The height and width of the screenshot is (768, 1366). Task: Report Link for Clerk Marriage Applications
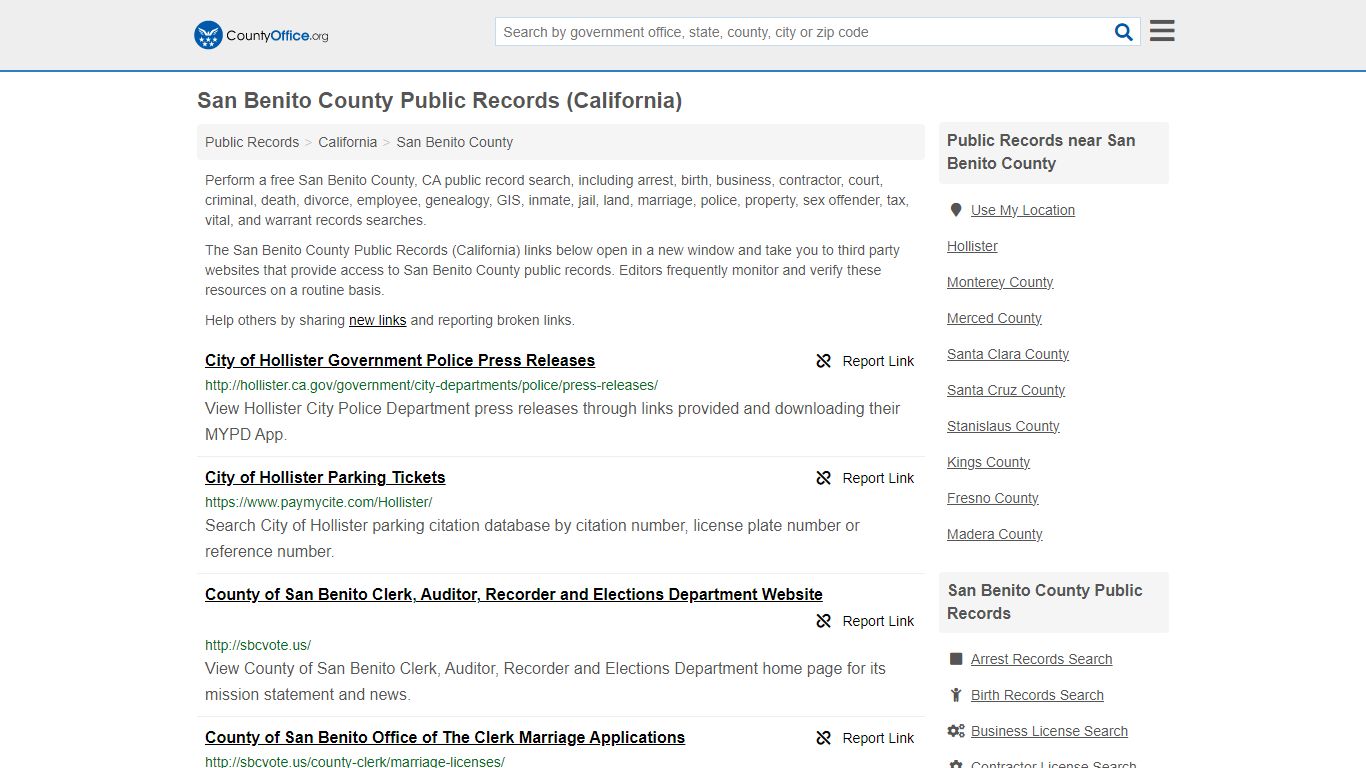pos(878,738)
